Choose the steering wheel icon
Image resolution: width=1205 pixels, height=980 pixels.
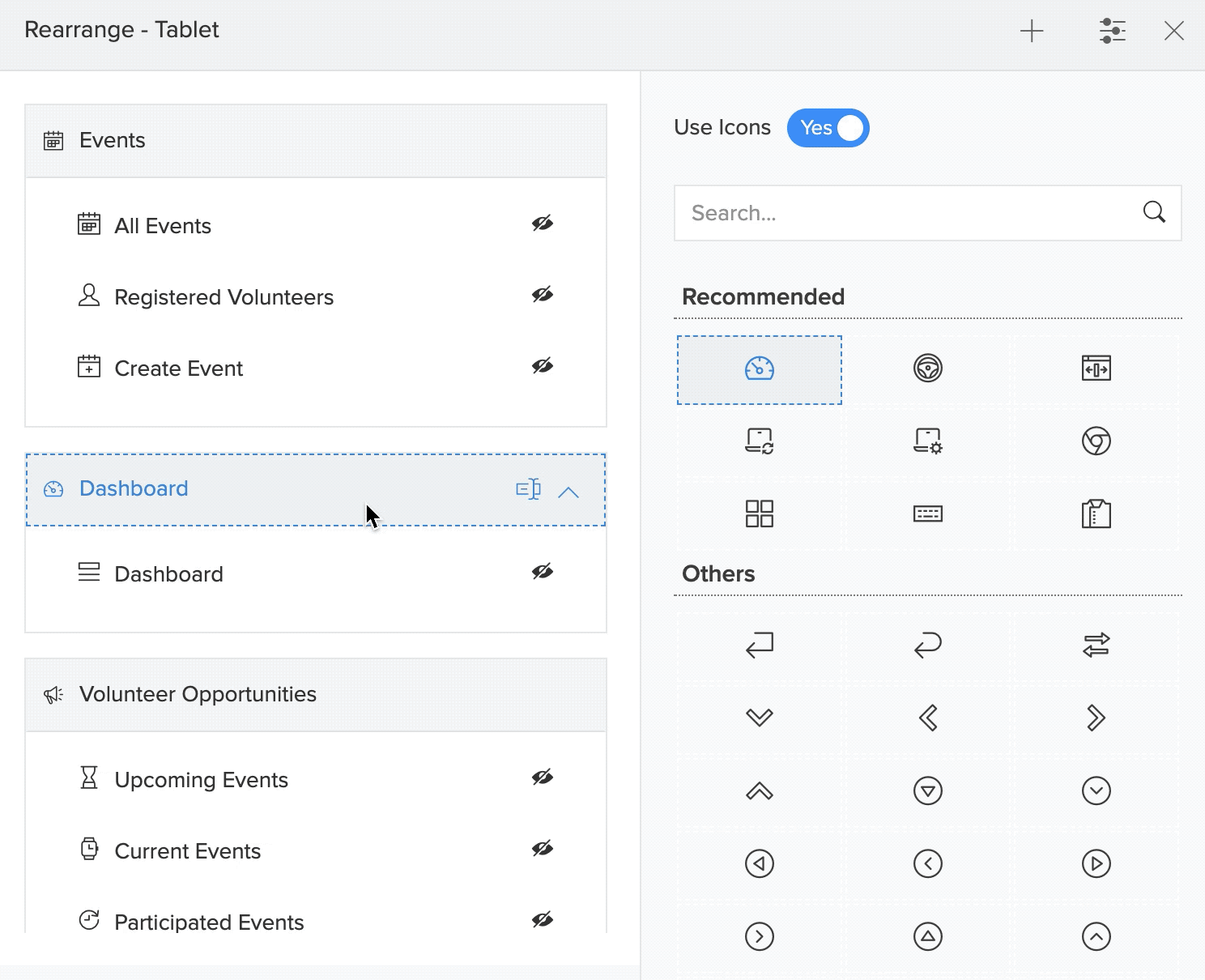927,369
